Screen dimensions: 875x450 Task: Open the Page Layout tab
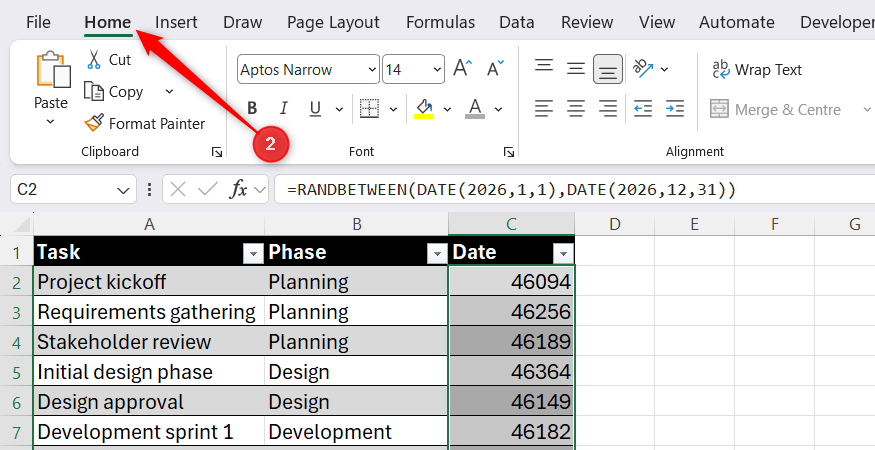pos(333,22)
